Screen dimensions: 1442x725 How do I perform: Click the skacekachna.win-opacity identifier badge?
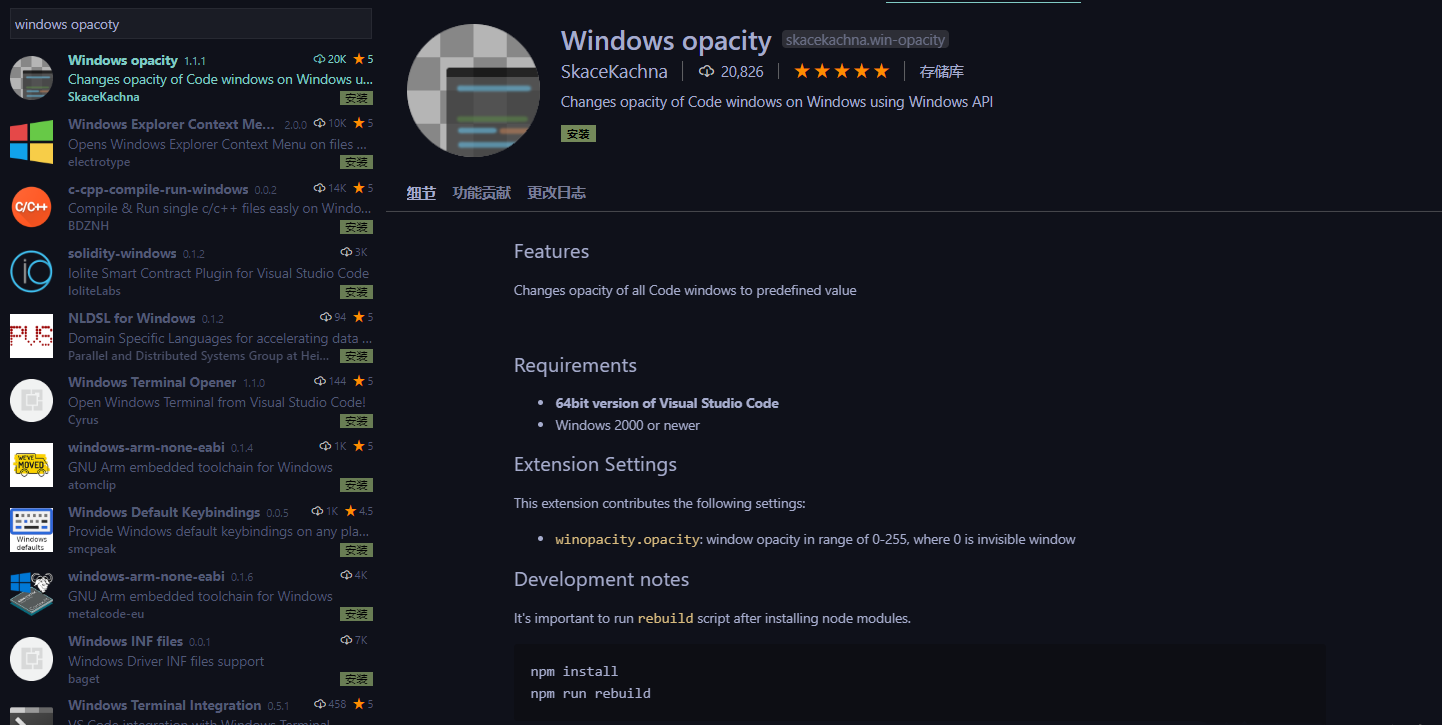point(865,40)
